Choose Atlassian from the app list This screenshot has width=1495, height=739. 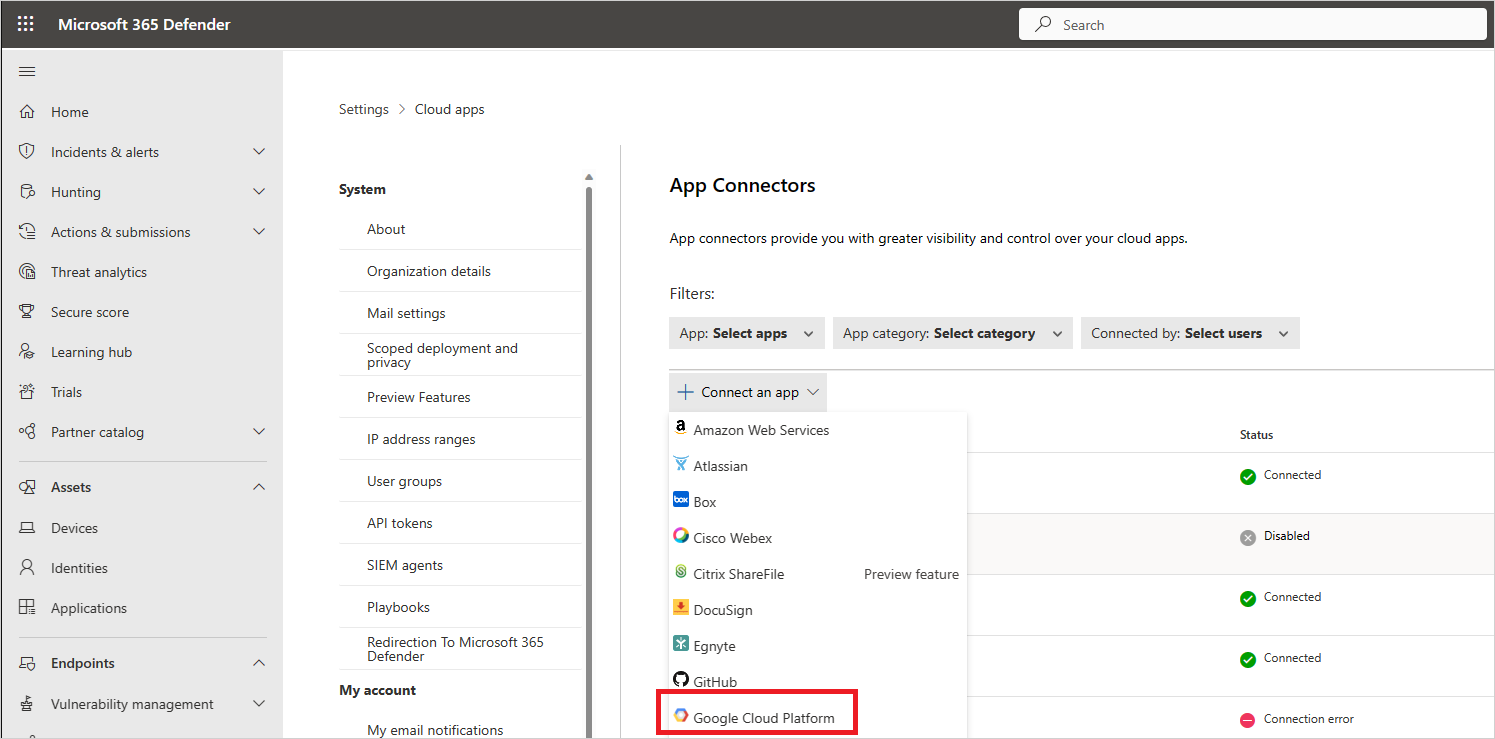point(818,466)
